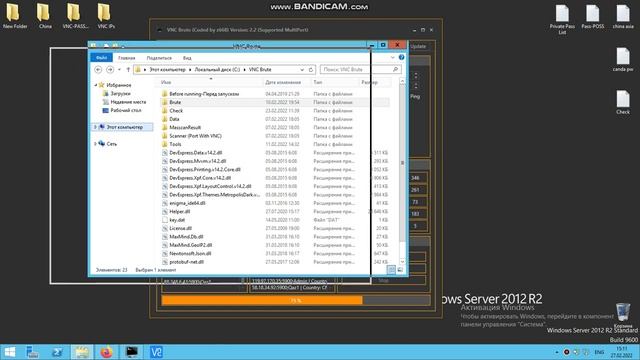Select the Tools folder
This screenshot has width=640, height=360.
(175, 144)
